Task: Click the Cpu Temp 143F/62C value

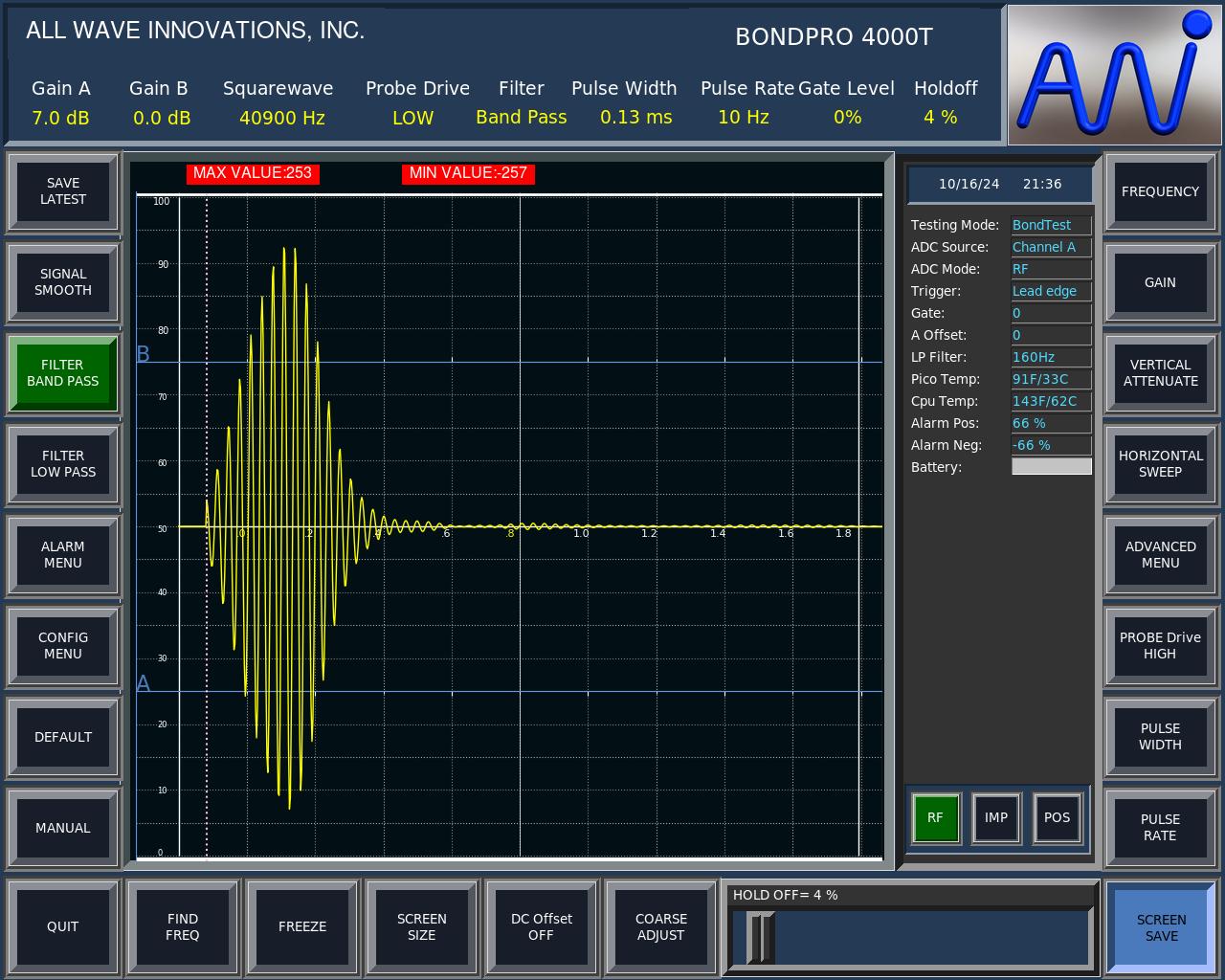Action: coord(1051,401)
